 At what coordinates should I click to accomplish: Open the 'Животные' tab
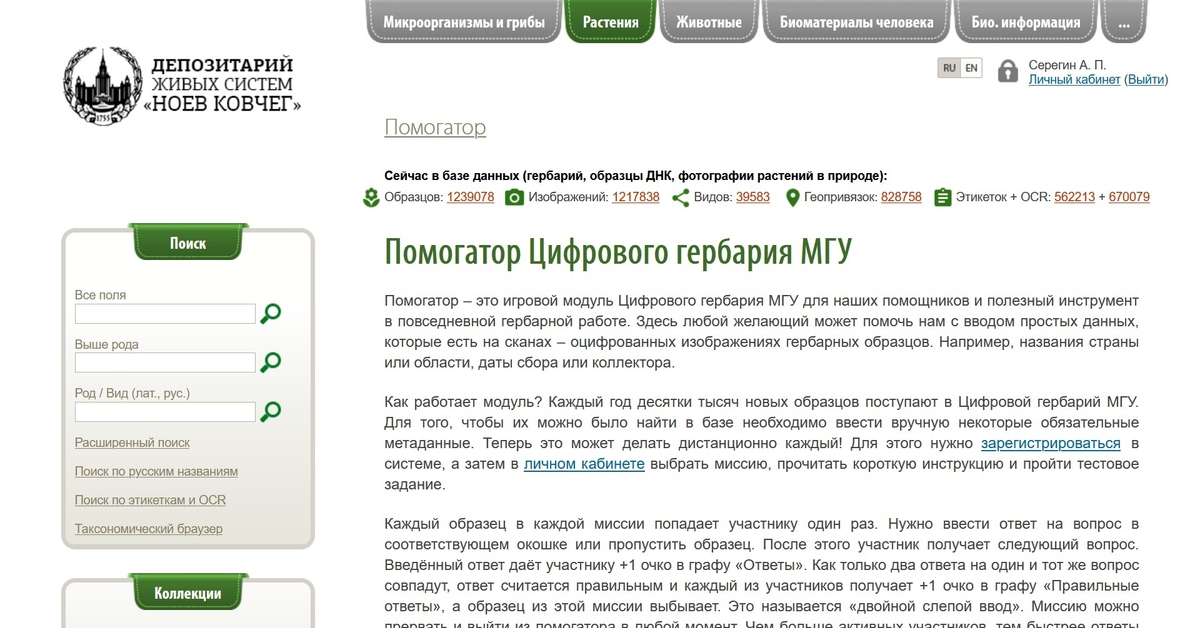coord(708,21)
